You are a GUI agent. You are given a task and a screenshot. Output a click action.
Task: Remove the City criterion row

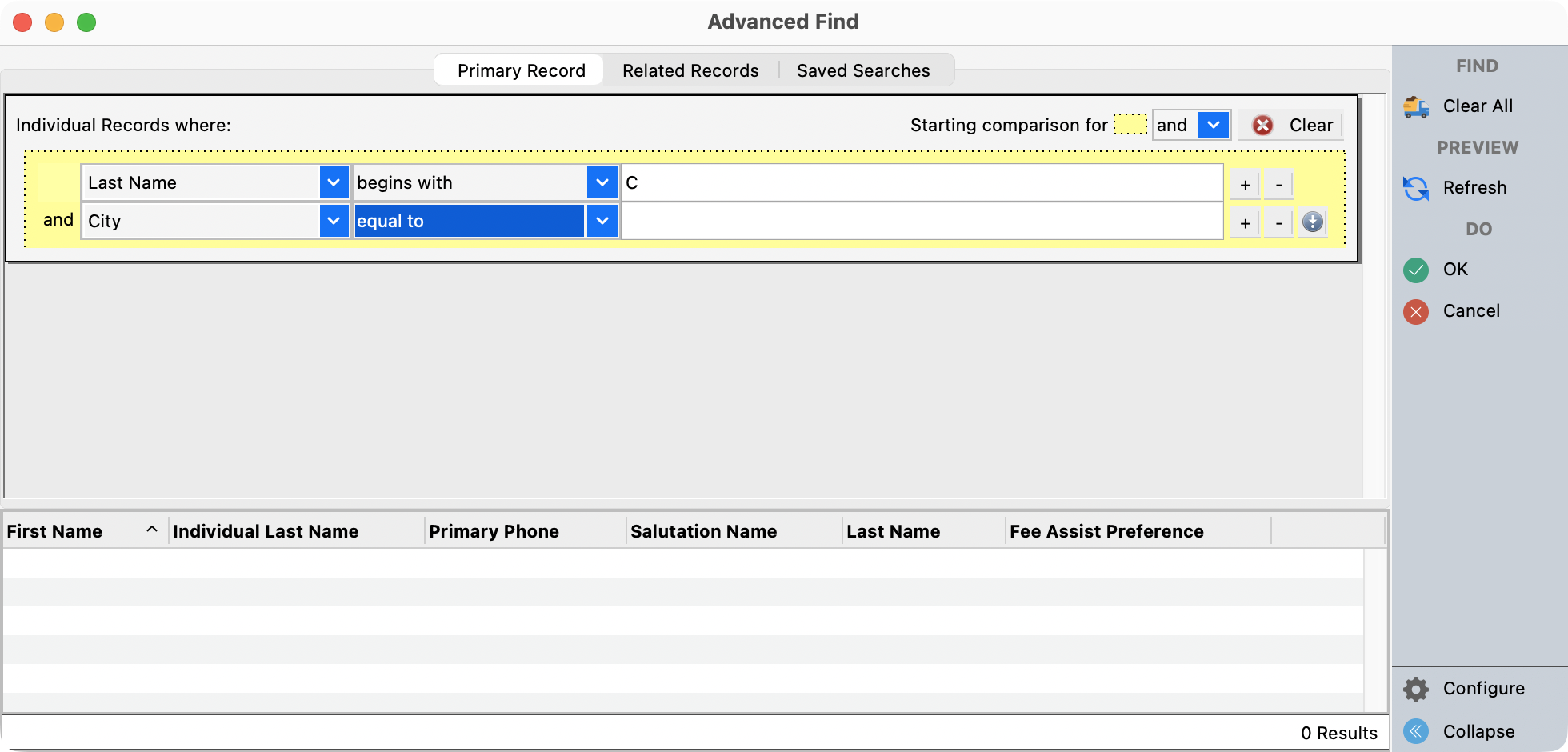1279,223
